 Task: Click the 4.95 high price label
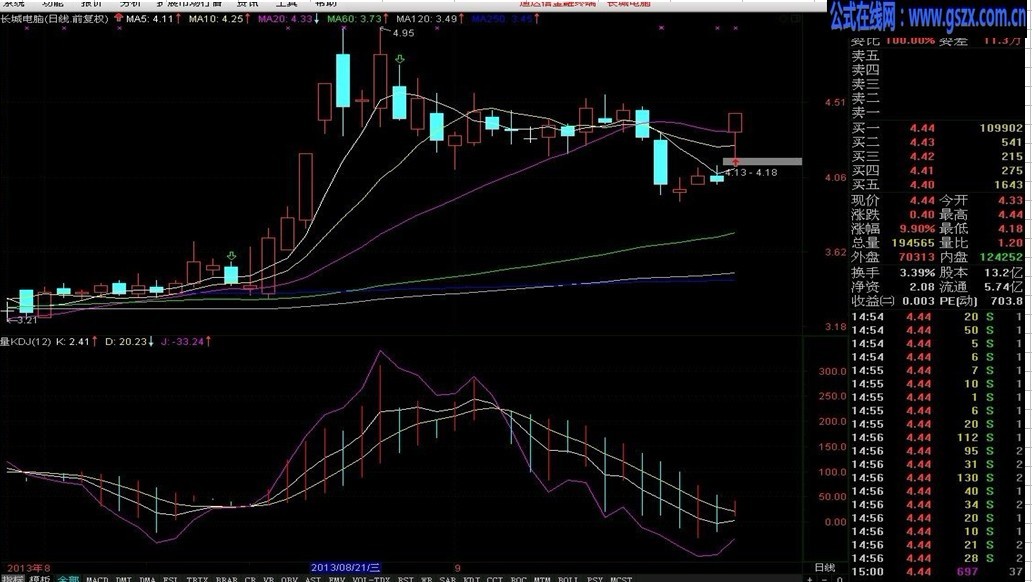403,33
